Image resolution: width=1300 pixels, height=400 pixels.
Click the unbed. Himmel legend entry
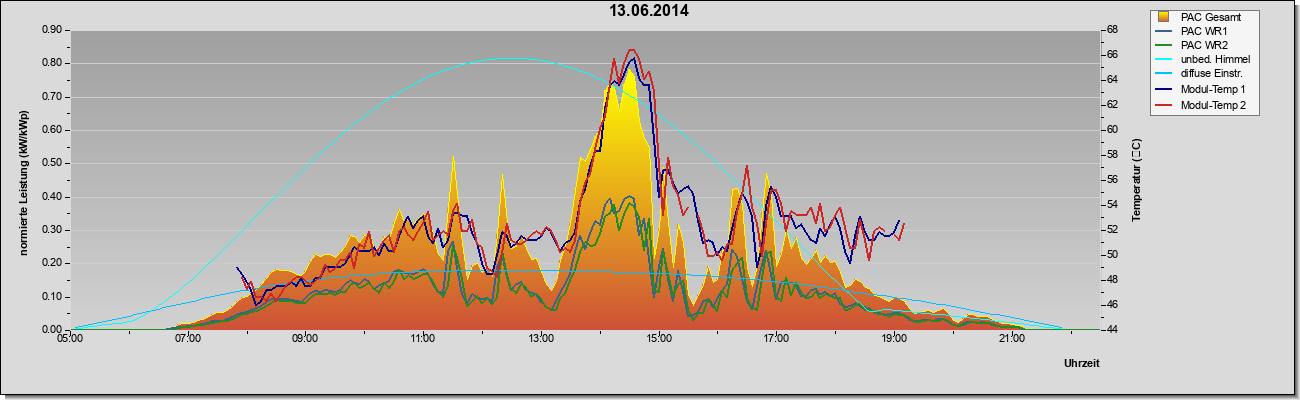[1215, 60]
